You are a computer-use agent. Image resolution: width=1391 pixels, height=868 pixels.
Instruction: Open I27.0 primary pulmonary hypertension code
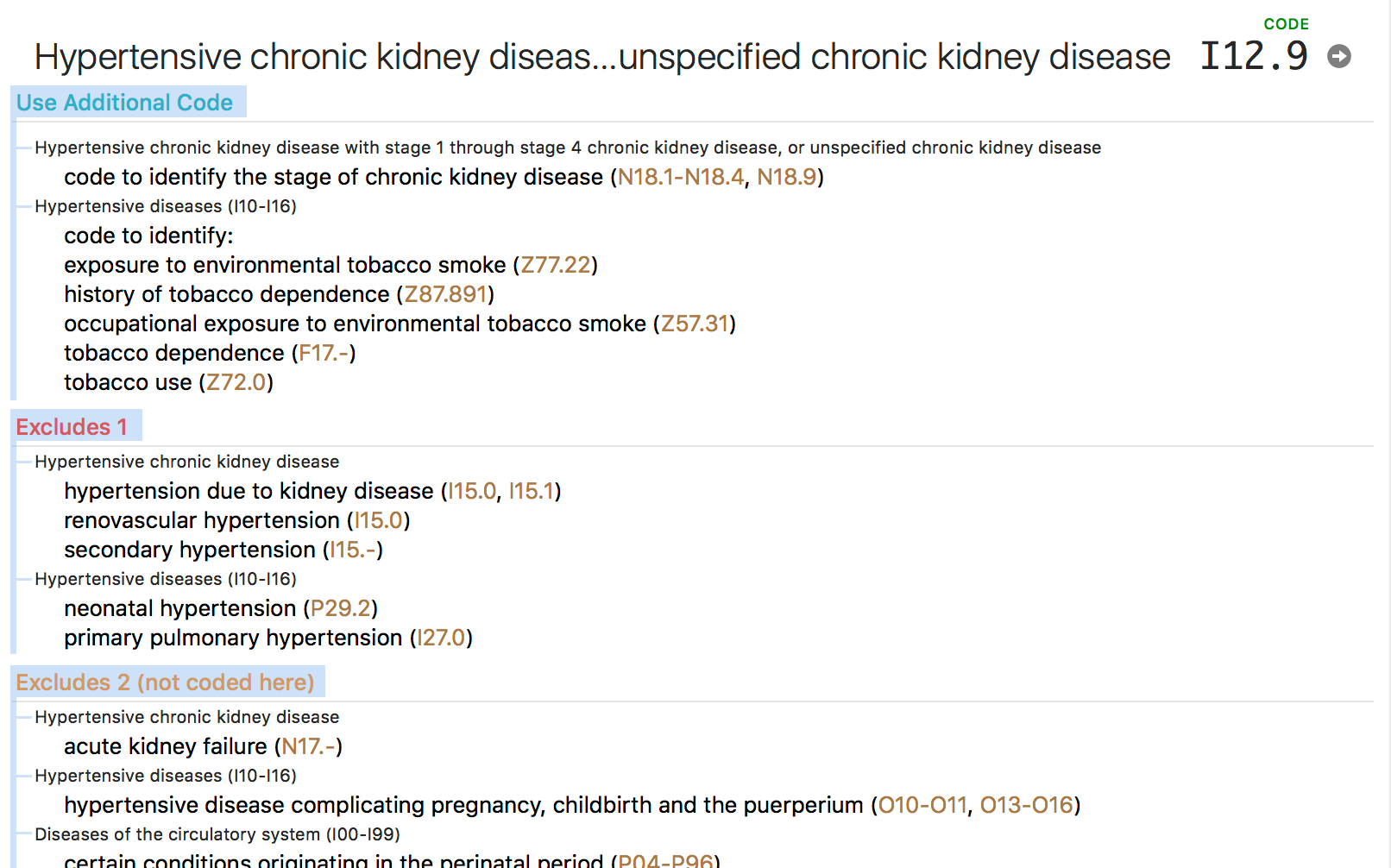441,638
